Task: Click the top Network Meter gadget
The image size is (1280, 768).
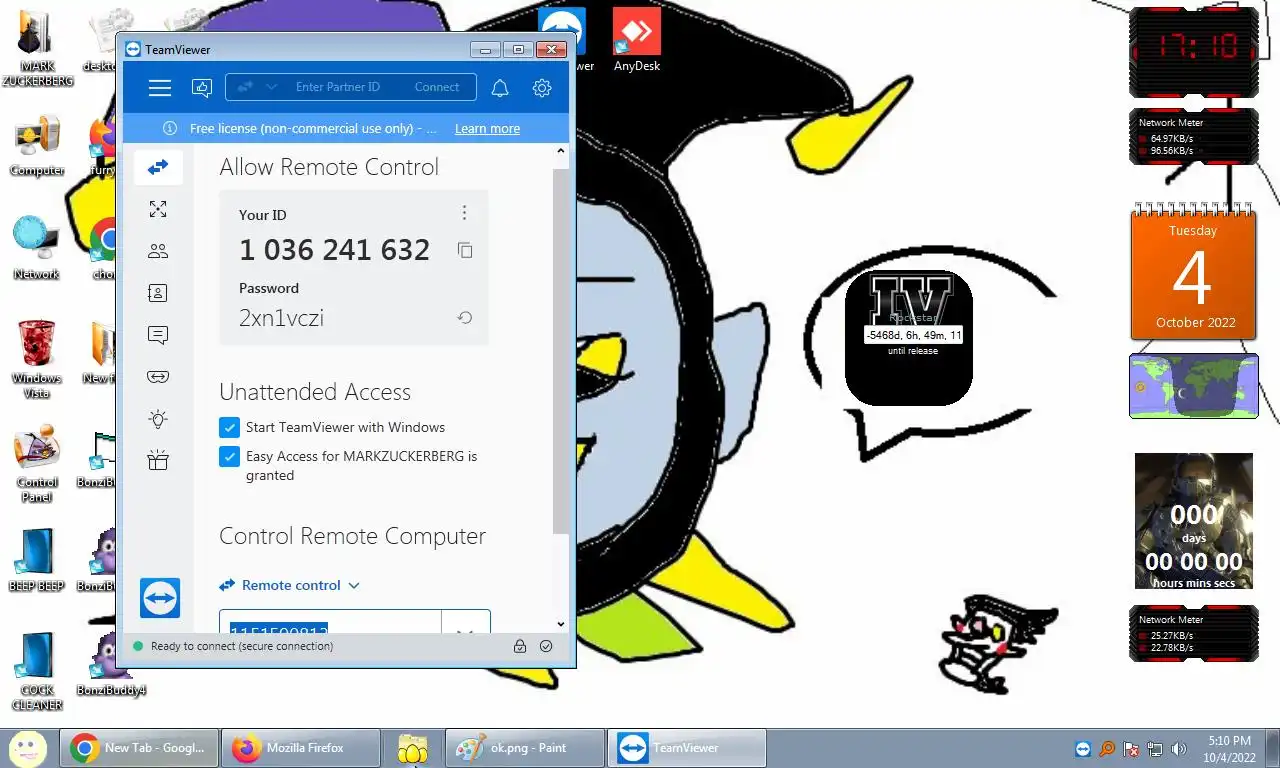Action: coord(1193,137)
